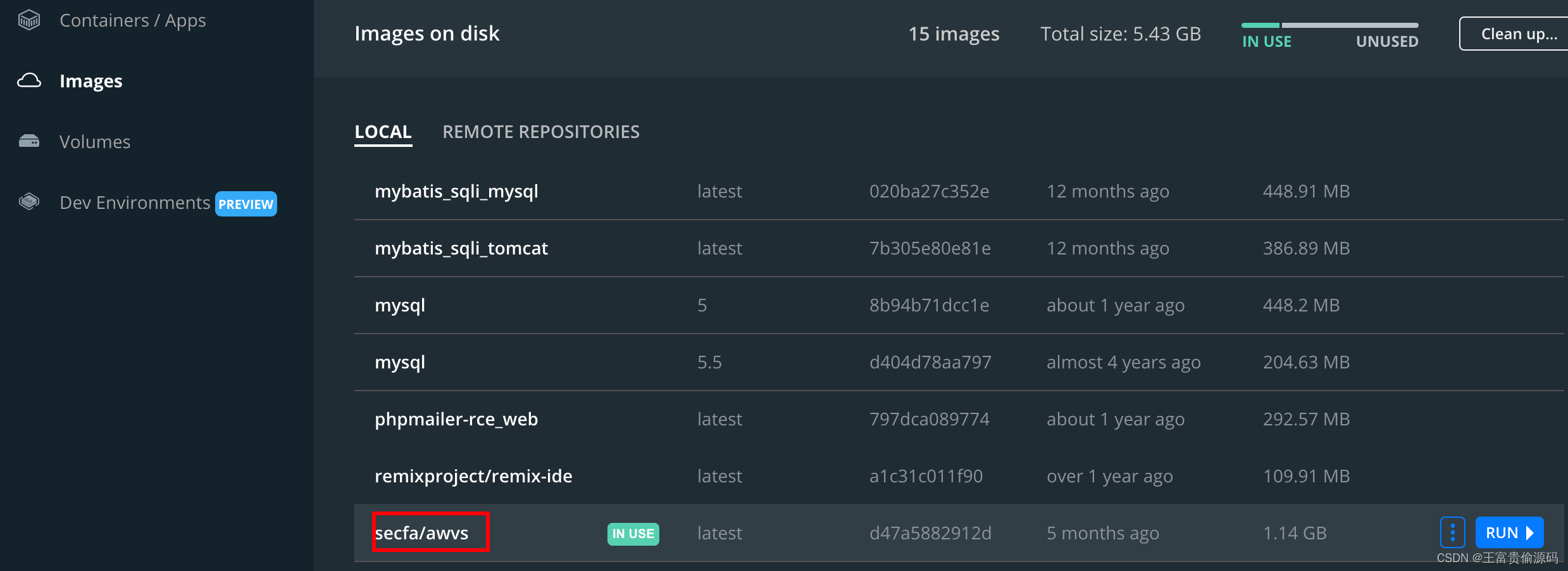The height and width of the screenshot is (571, 1568).
Task: Select the mysql image tagged 5
Action: [400, 305]
